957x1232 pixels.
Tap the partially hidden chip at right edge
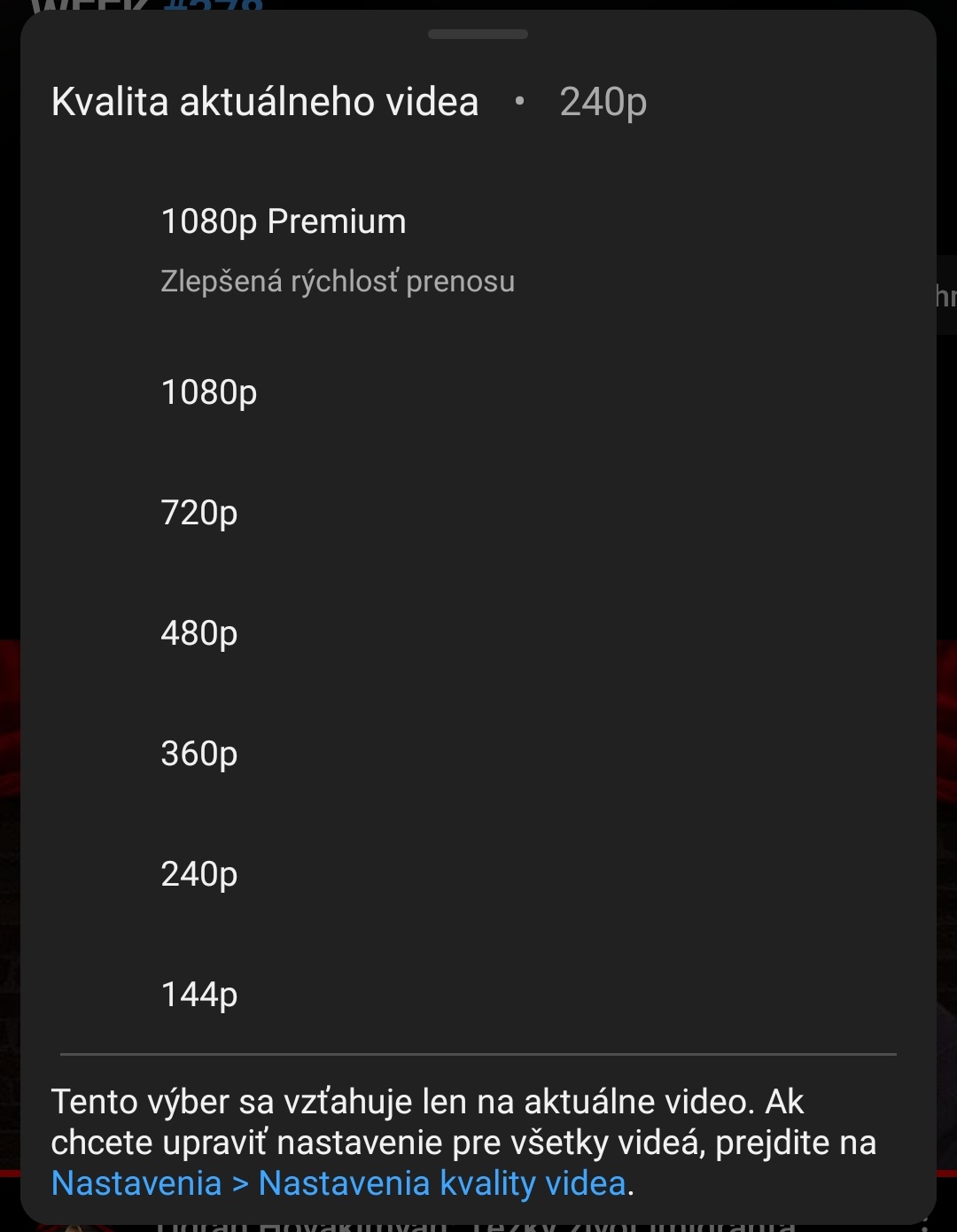(x=946, y=295)
